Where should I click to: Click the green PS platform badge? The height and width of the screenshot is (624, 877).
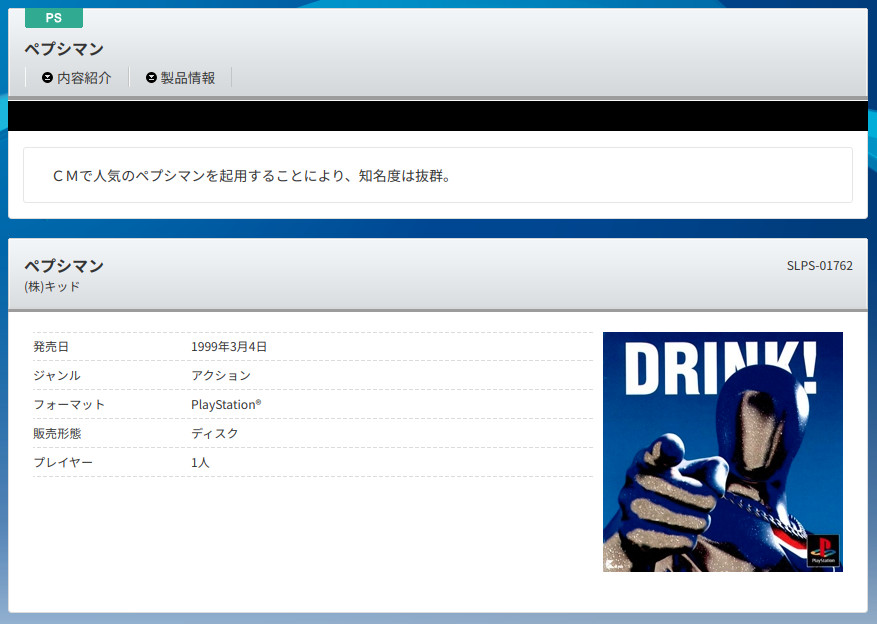pos(53,18)
